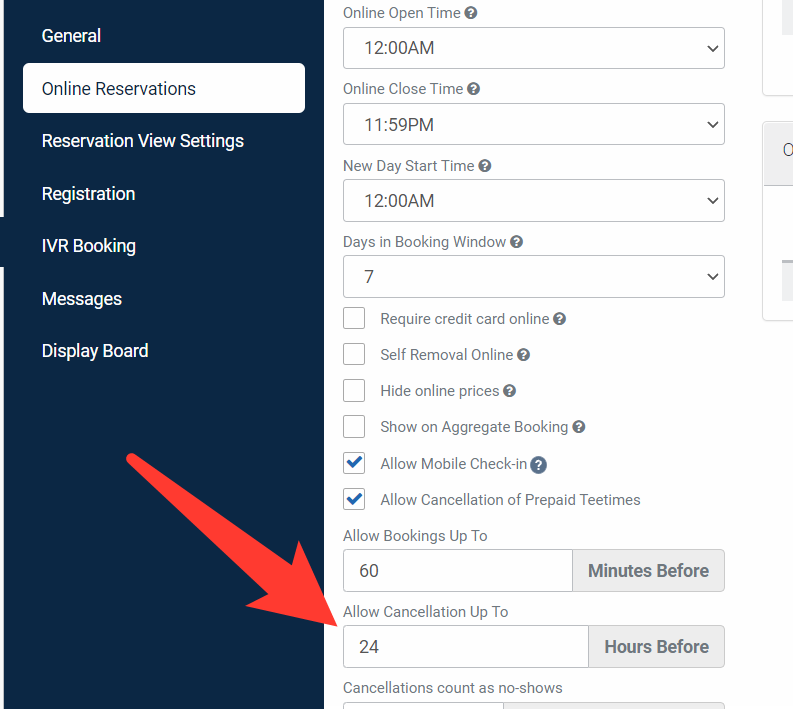
Task: Open help icon next to New Day Start Time
Action: pos(484,166)
